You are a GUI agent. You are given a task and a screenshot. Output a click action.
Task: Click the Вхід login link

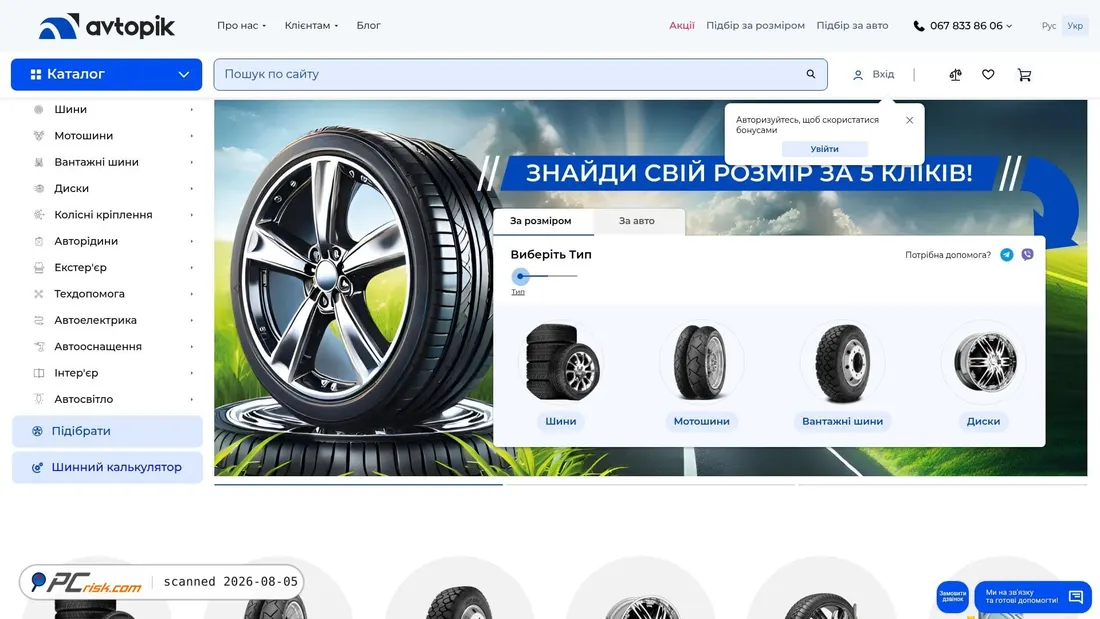coord(883,74)
